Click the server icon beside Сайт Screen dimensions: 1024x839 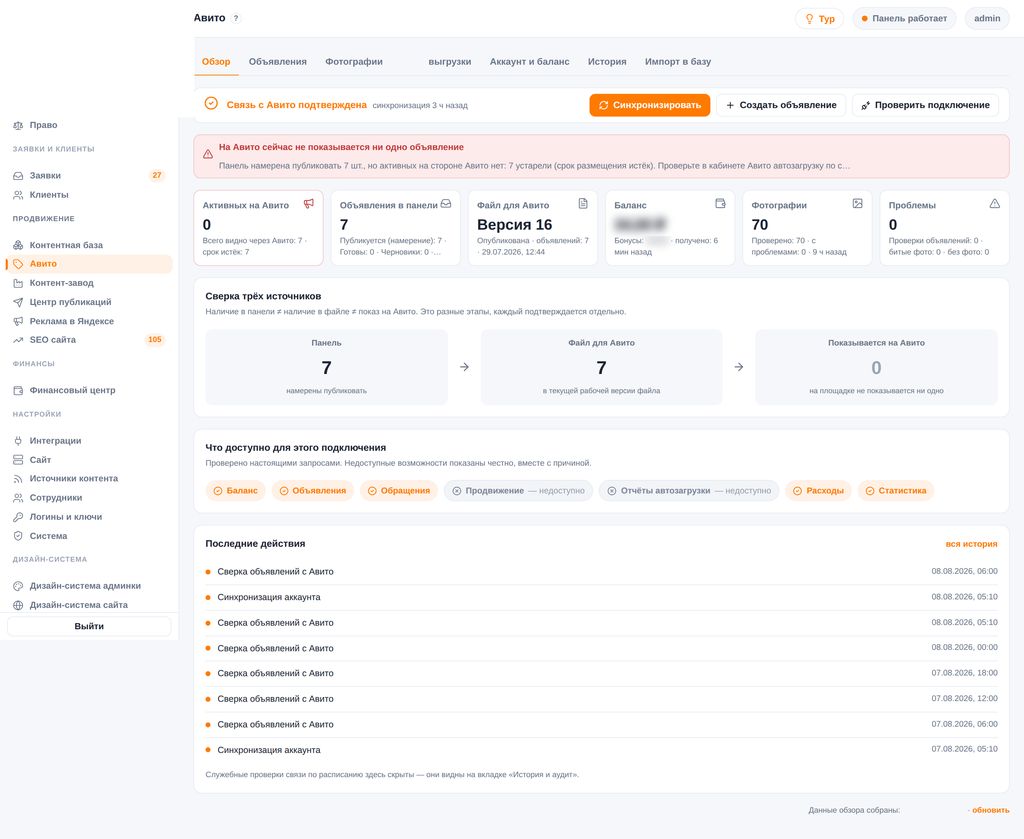[18, 460]
